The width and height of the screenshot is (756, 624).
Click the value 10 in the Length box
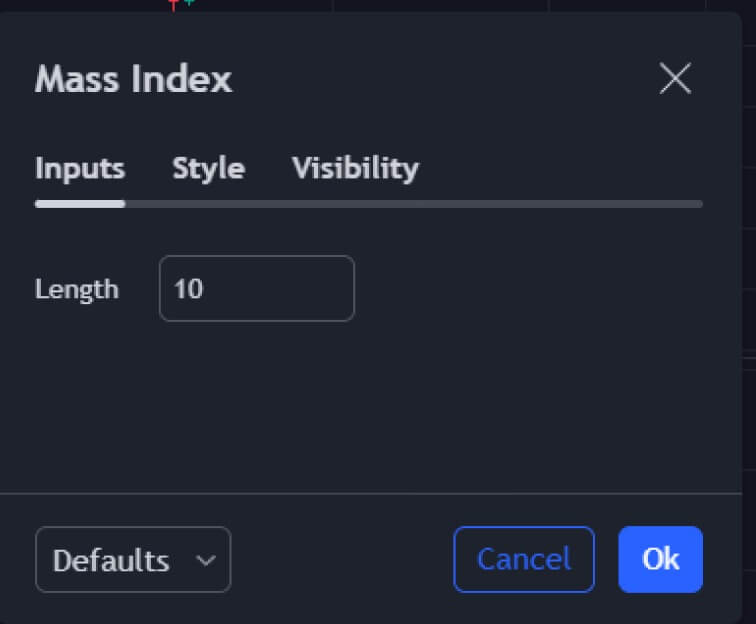point(188,290)
